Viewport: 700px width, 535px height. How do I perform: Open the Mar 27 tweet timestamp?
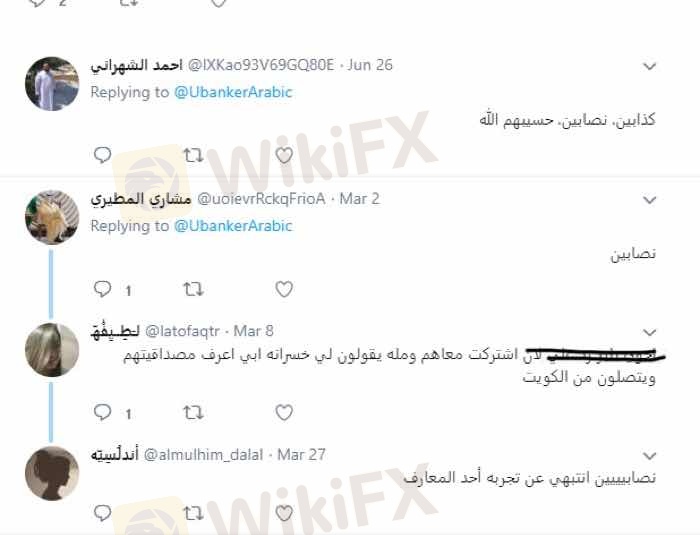pyautogui.click(x=301, y=455)
